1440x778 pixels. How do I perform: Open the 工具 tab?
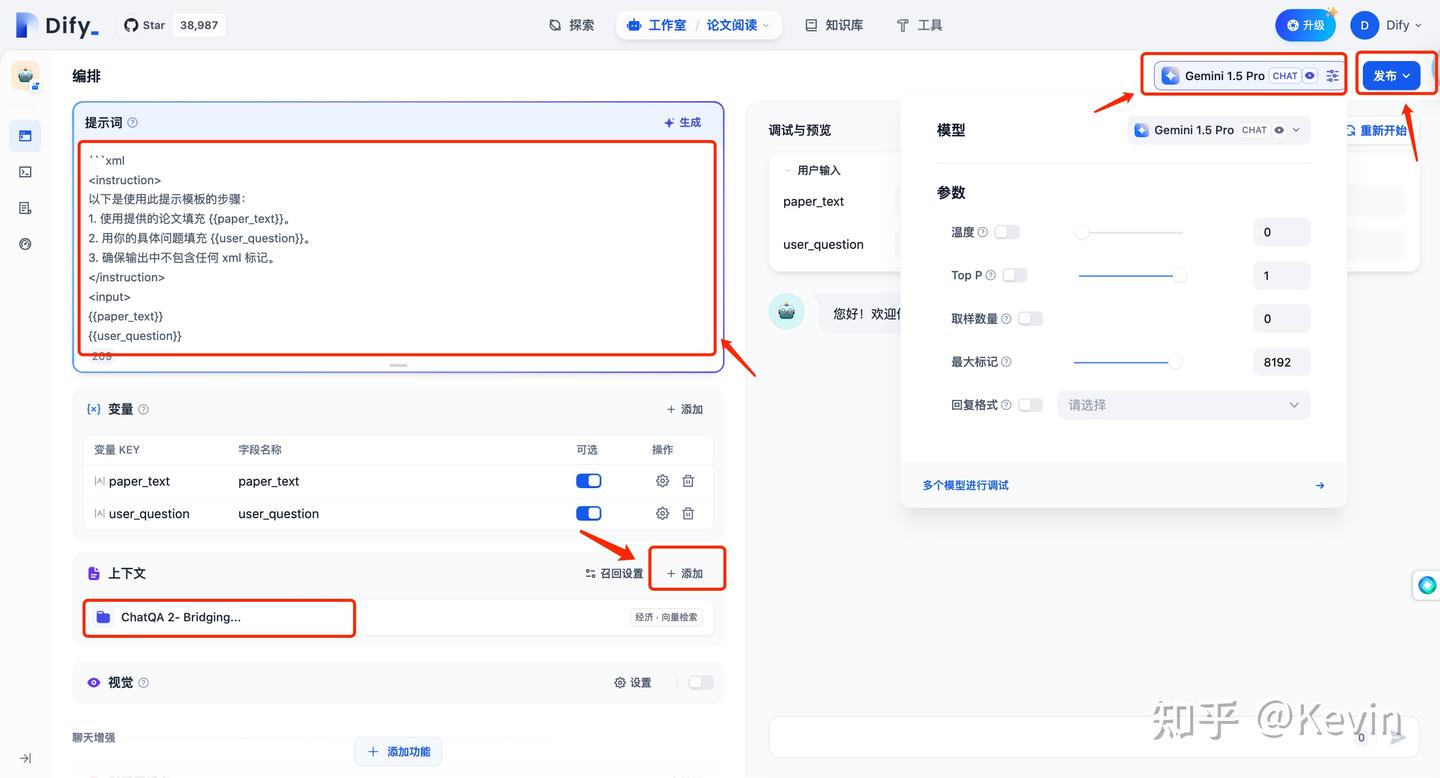pyautogui.click(x=919, y=25)
